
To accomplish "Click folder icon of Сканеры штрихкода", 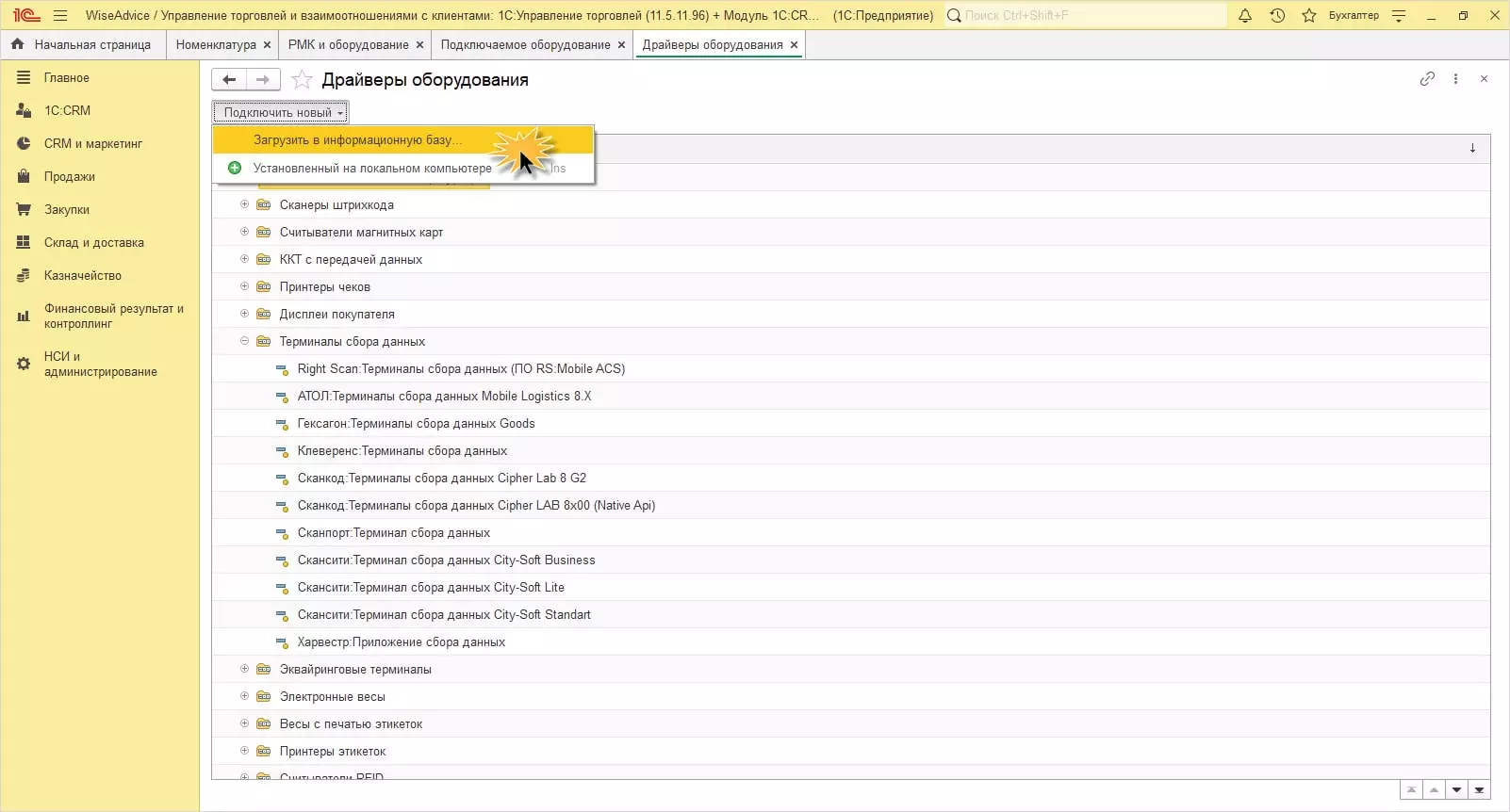I will coord(264,204).
